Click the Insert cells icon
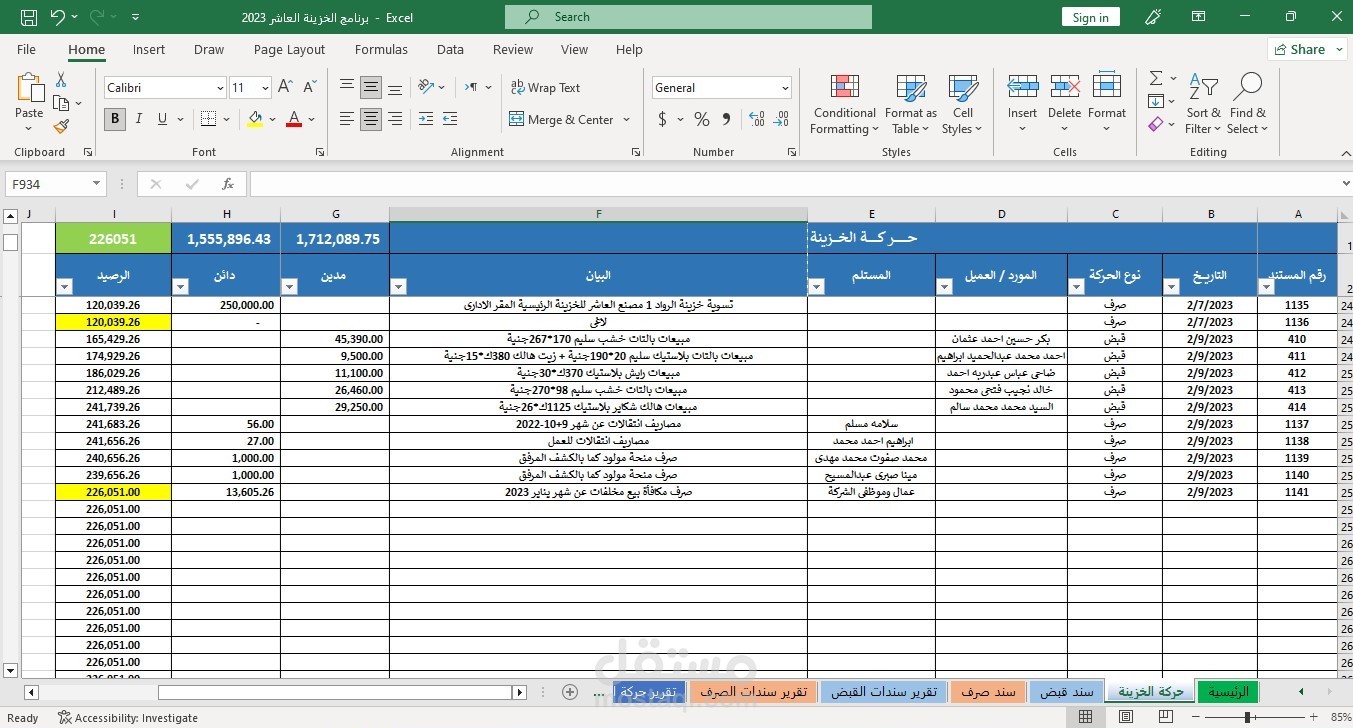The height and width of the screenshot is (728, 1353). (x=1022, y=87)
